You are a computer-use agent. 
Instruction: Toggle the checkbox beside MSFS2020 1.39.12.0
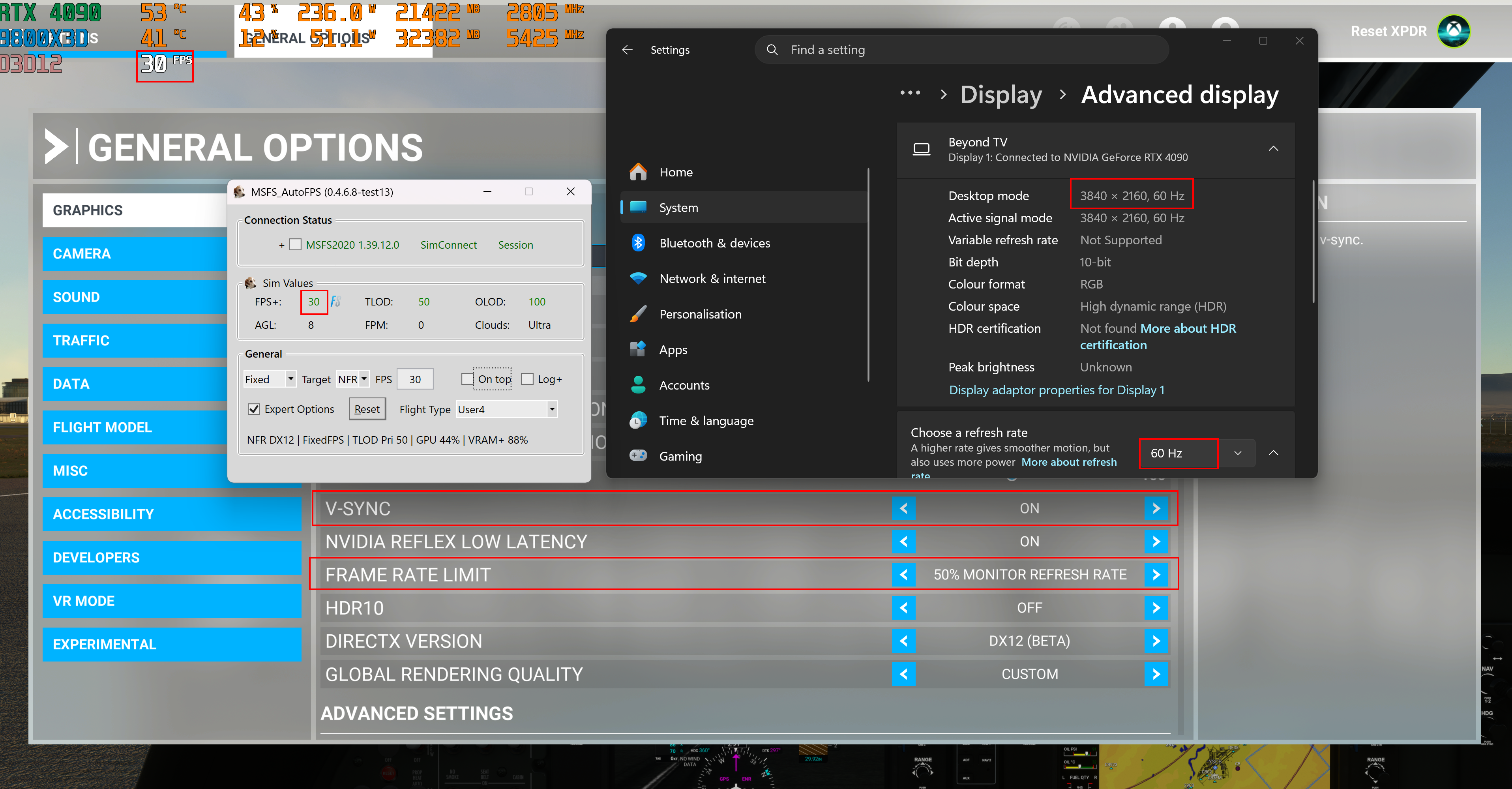point(295,244)
